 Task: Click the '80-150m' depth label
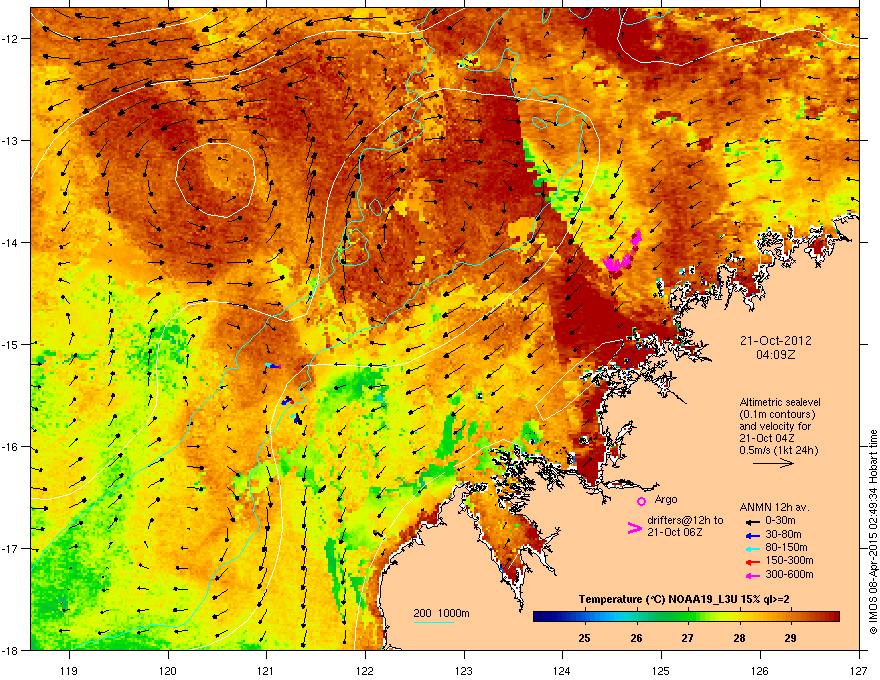point(786,548)
